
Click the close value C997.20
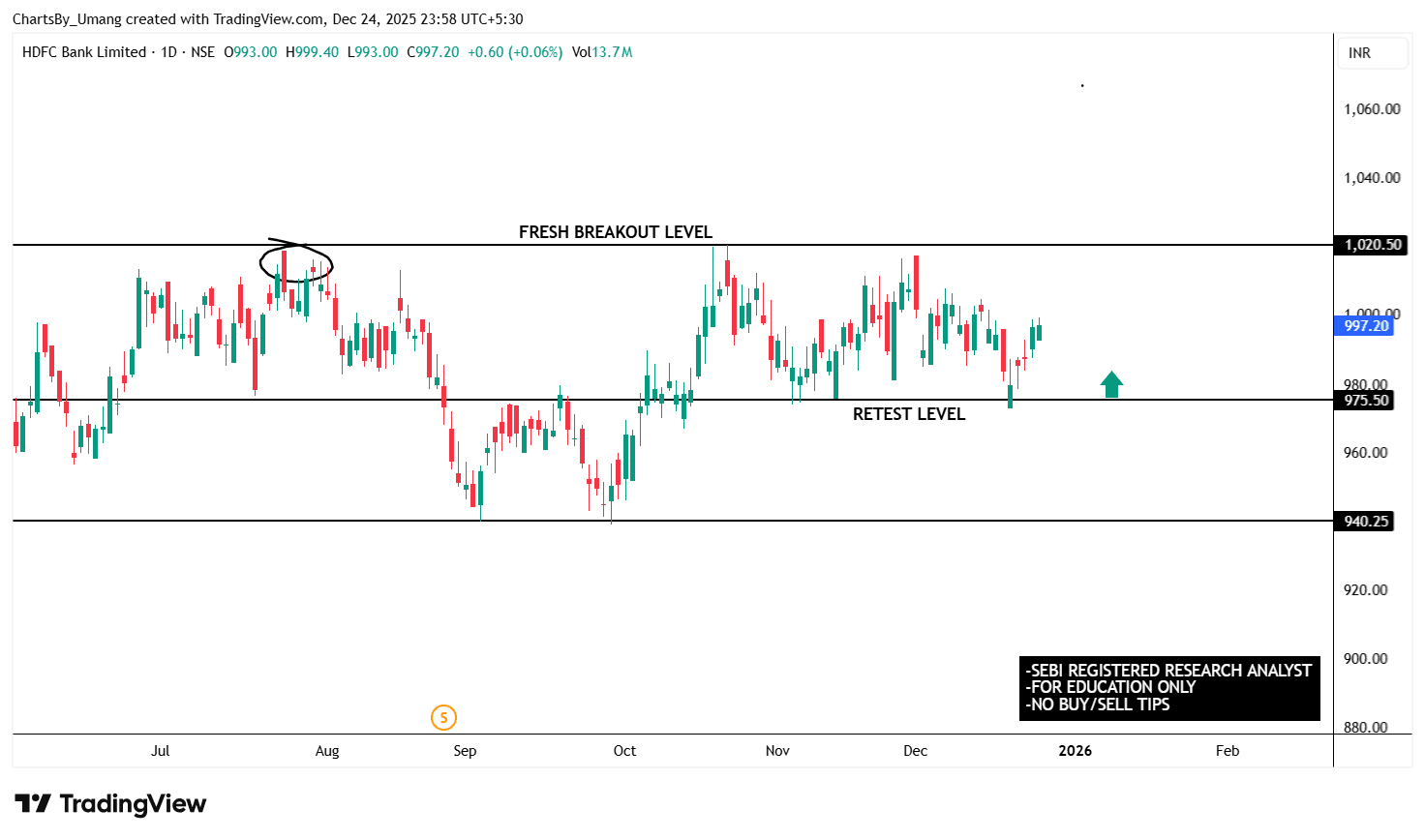pyautogui.click(x=433, y=52)
